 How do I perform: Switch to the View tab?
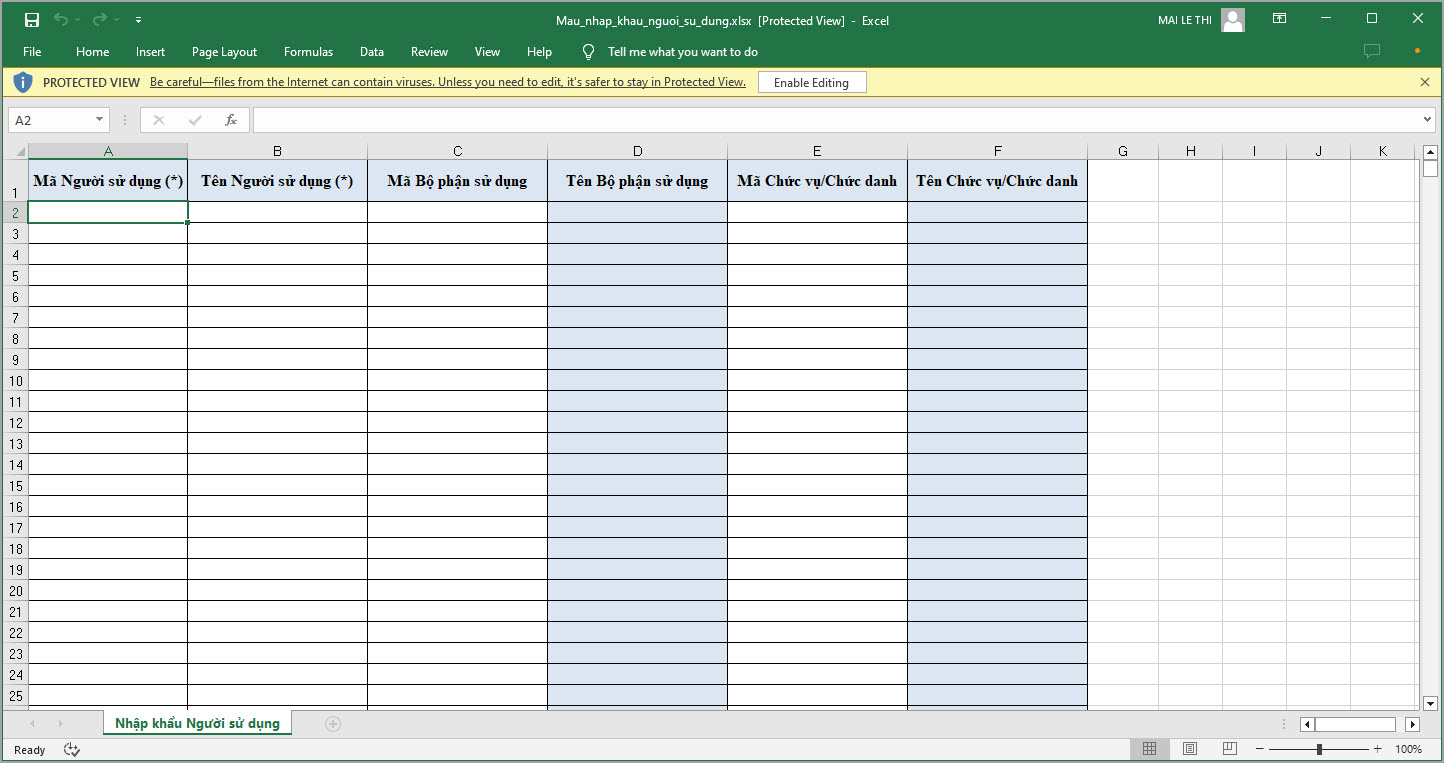488,52
